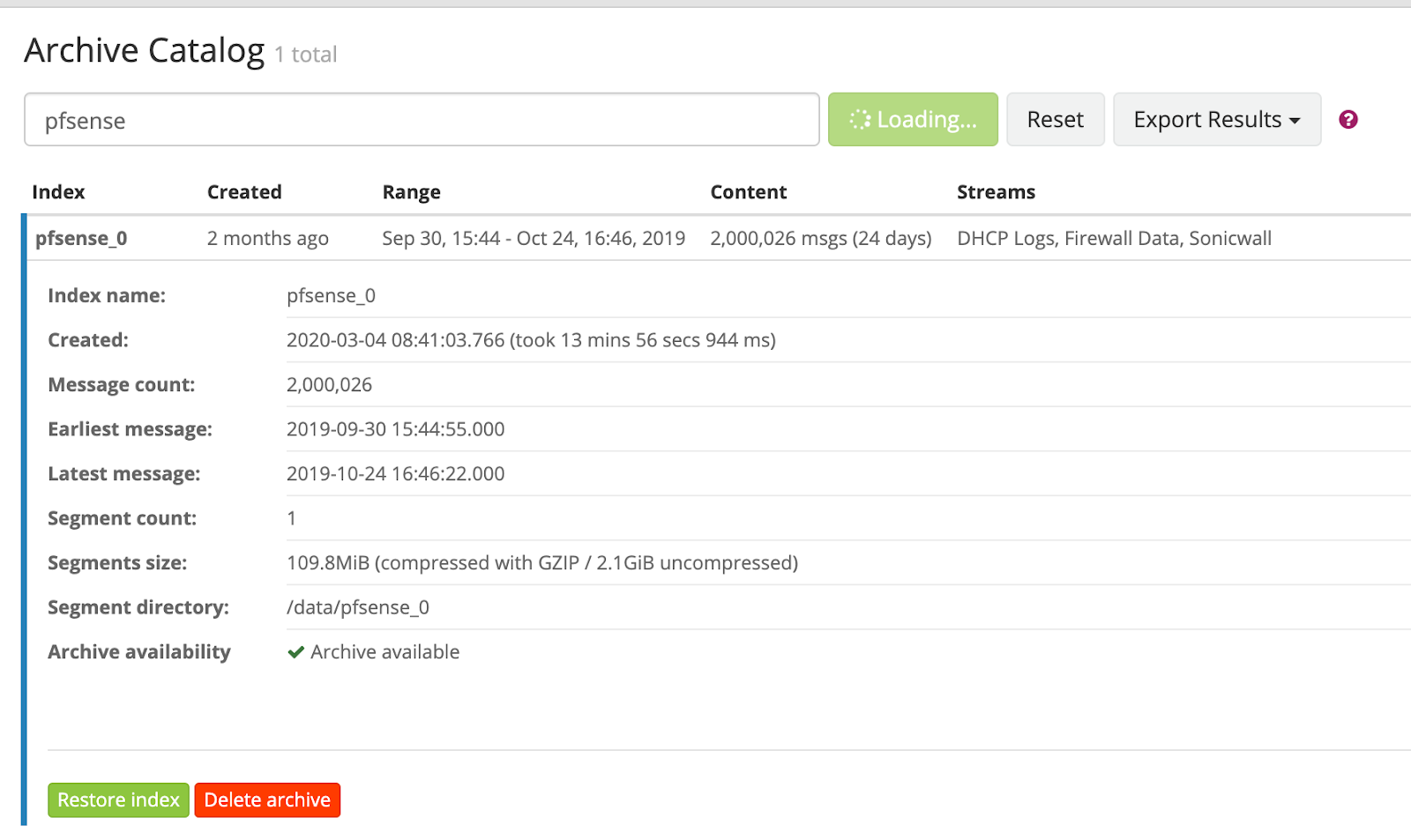Click the 'Index name:' label

tap(107, 296)
